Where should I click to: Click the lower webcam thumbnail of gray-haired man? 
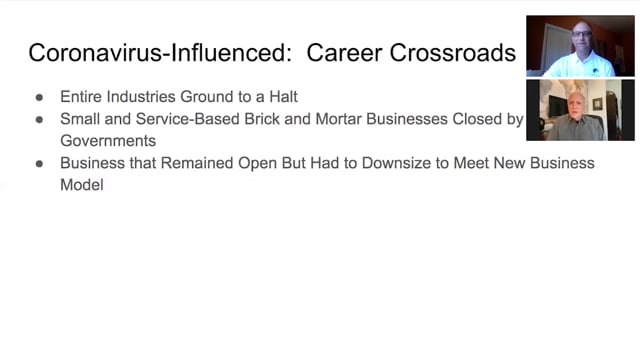[x=580, y=110]
